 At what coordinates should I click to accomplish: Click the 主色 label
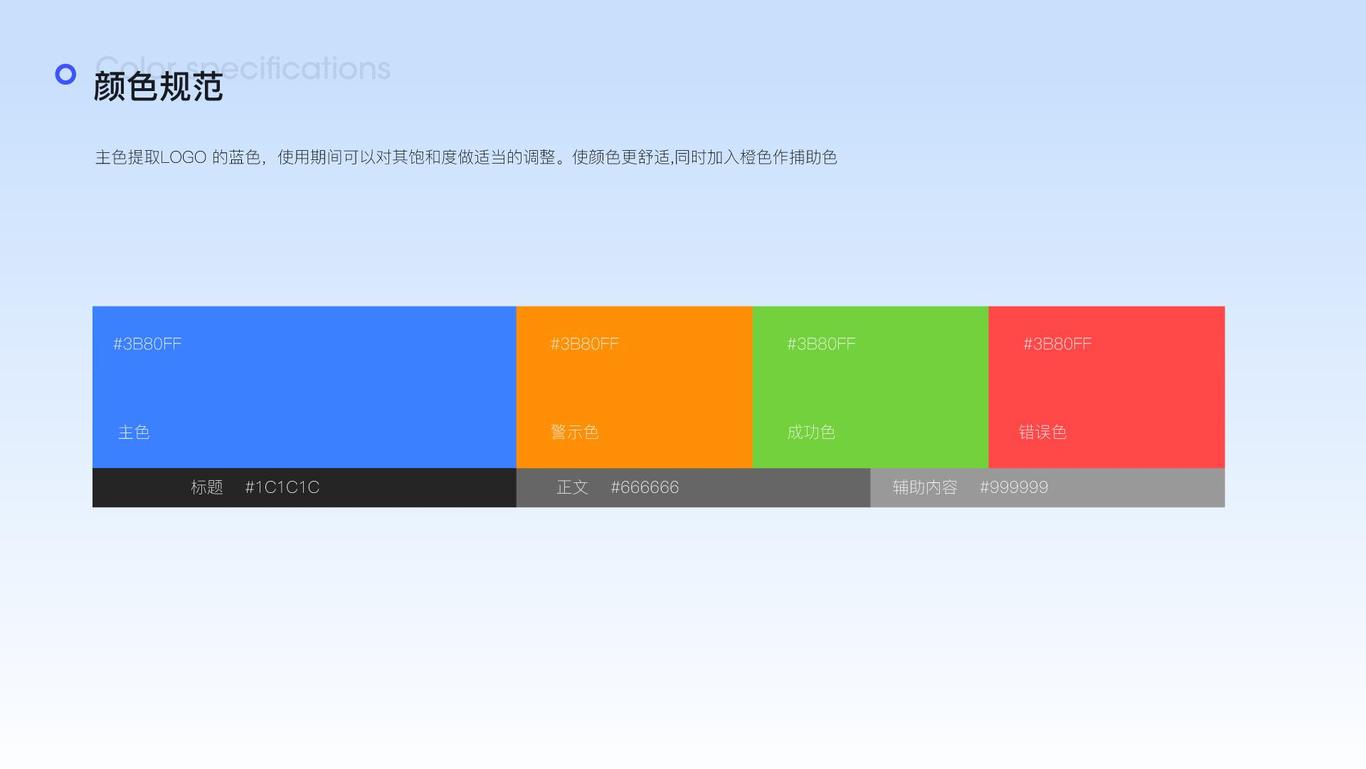coord(134,432)
